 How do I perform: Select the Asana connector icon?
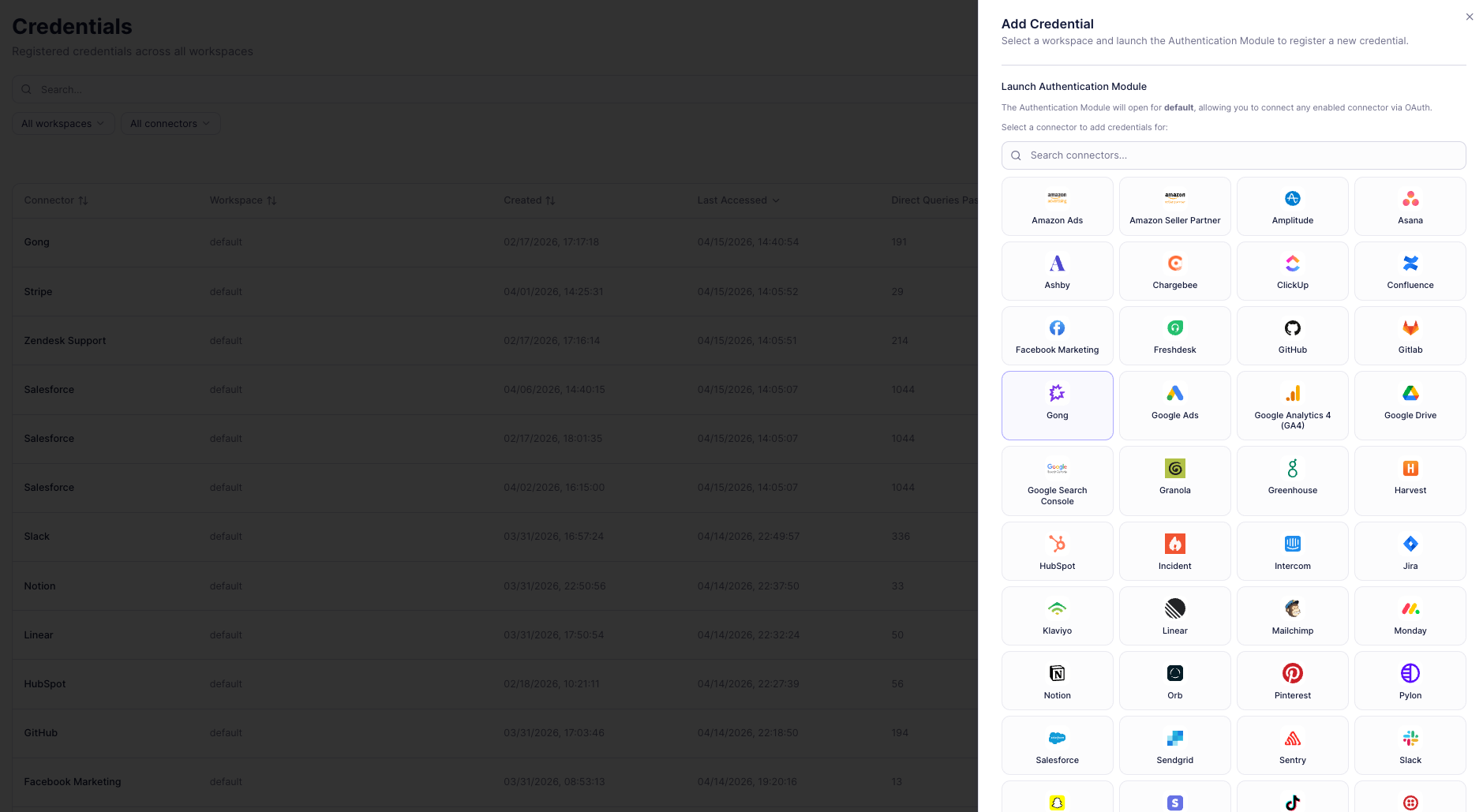click(1410, 198)
